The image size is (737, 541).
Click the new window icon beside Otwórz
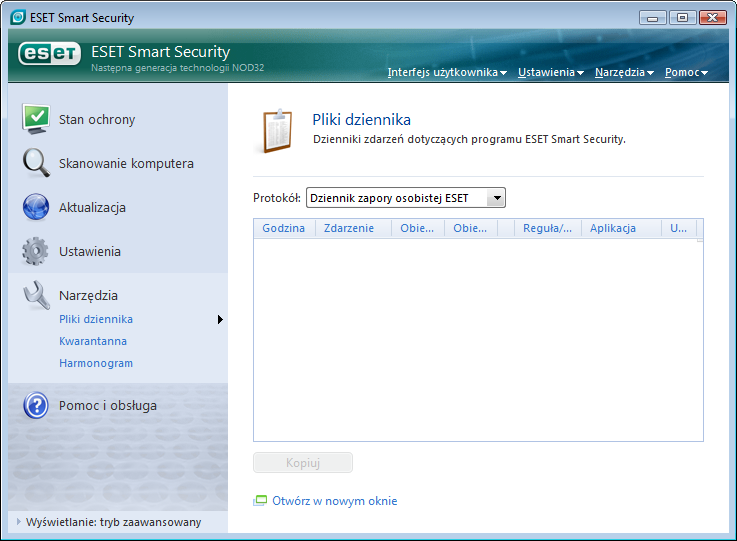click(260, 501)
